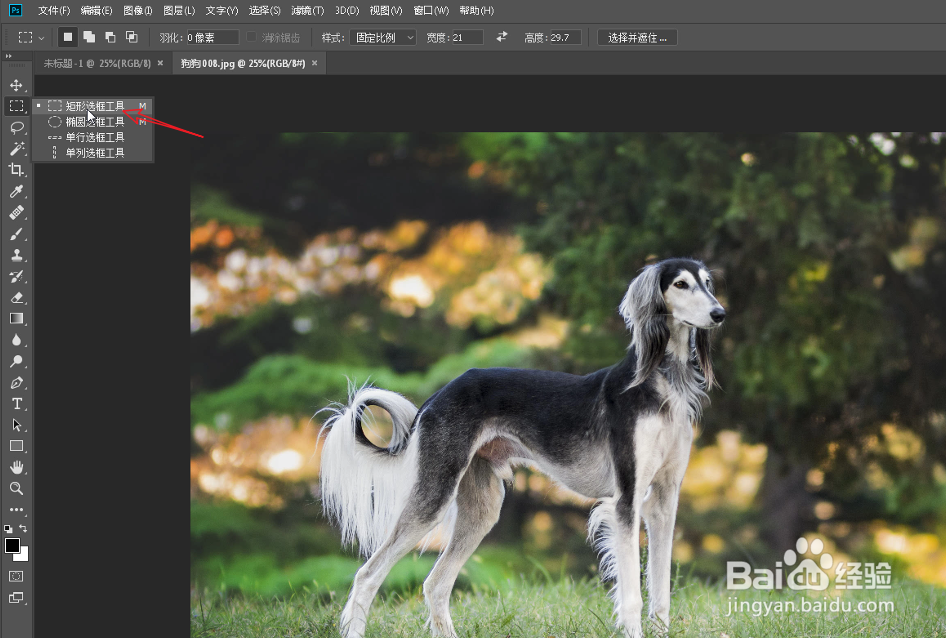The width and height of the screenshot is (946, 638).
Task: Click the 宽度 width input field
Action: click(x=467, y=37)
